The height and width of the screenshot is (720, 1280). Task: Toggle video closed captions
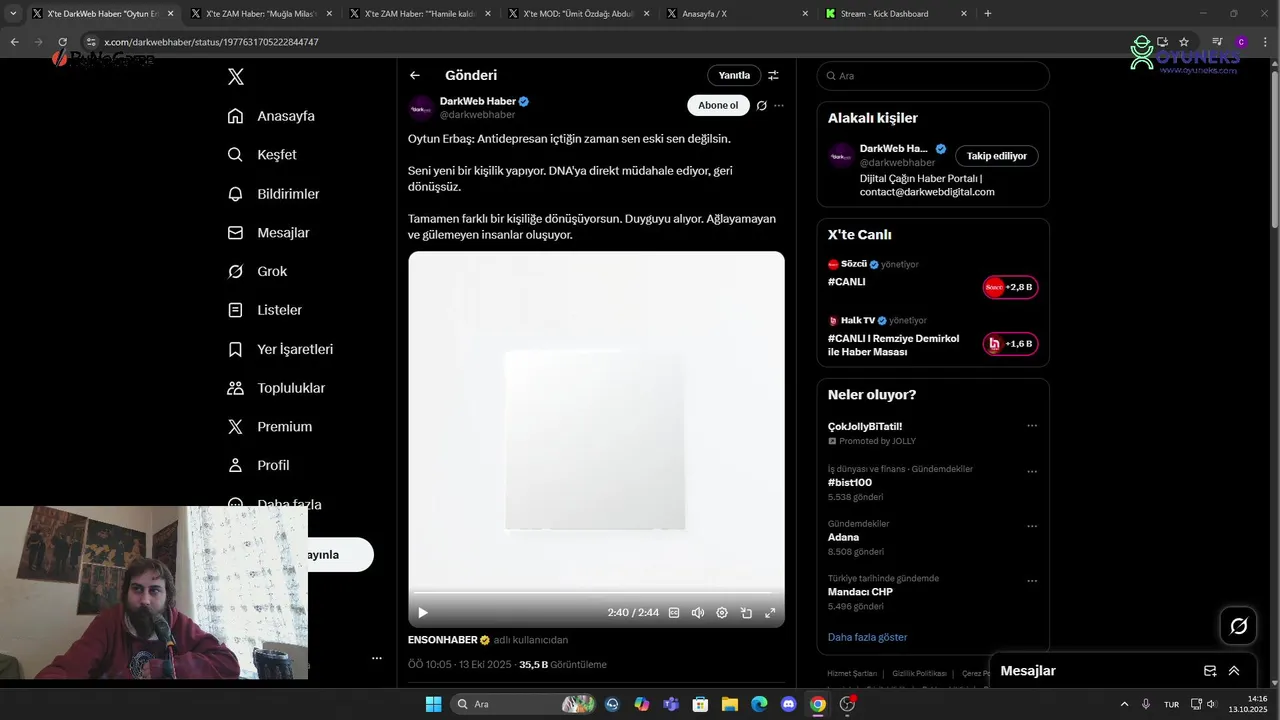(674, 613)
